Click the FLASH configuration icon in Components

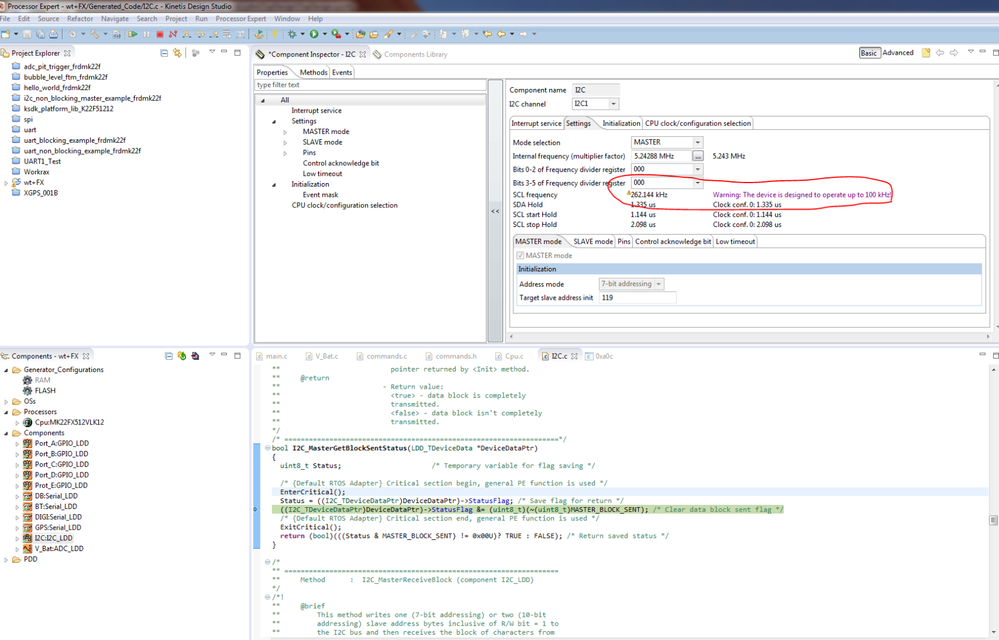tap(27, 390)
